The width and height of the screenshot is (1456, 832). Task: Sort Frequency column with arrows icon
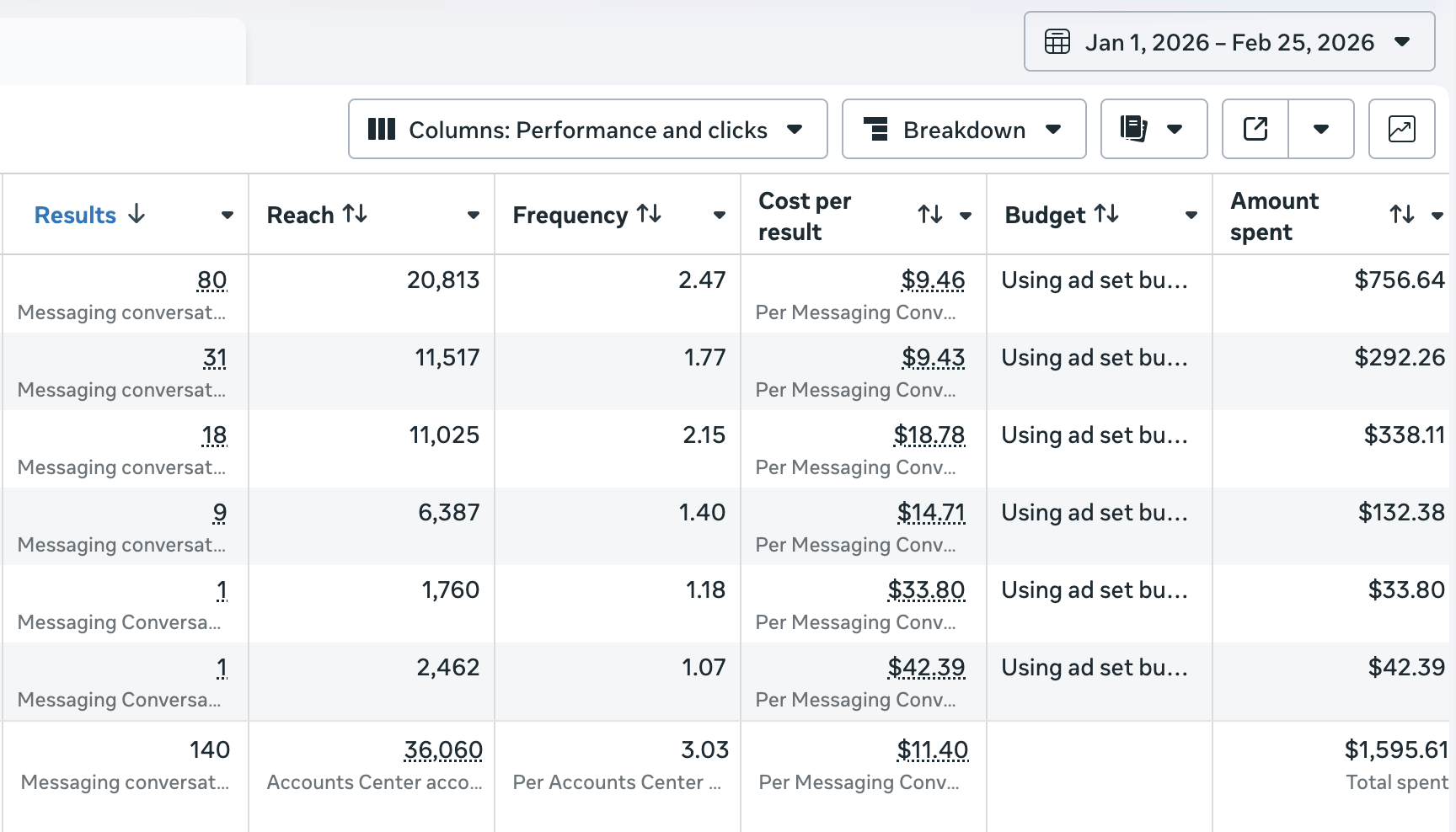click(649, 215)
